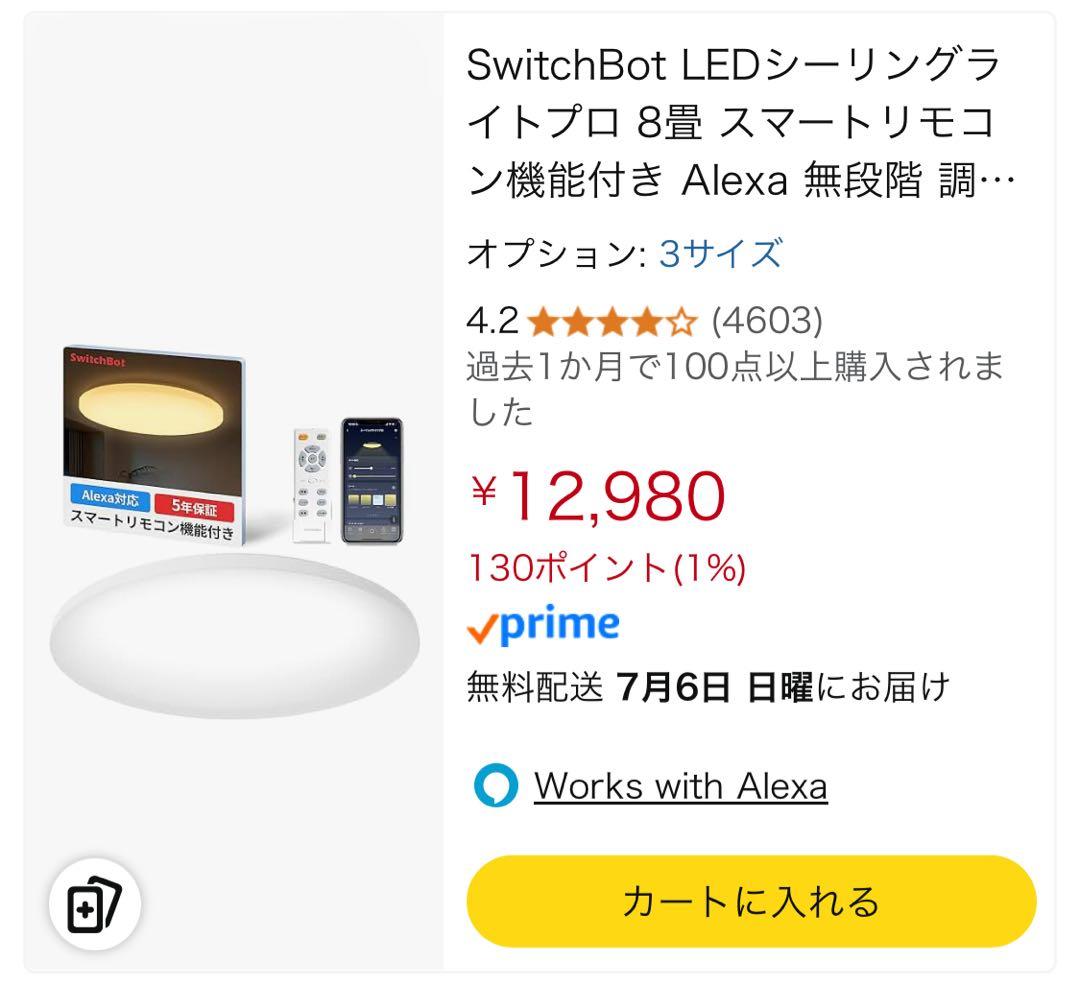The width and height of the screenshot is (1080, 987).
Task: Tap the Alexa logo next to Works with Alexa
Action: pyautogui.click(x=497, y=785)
